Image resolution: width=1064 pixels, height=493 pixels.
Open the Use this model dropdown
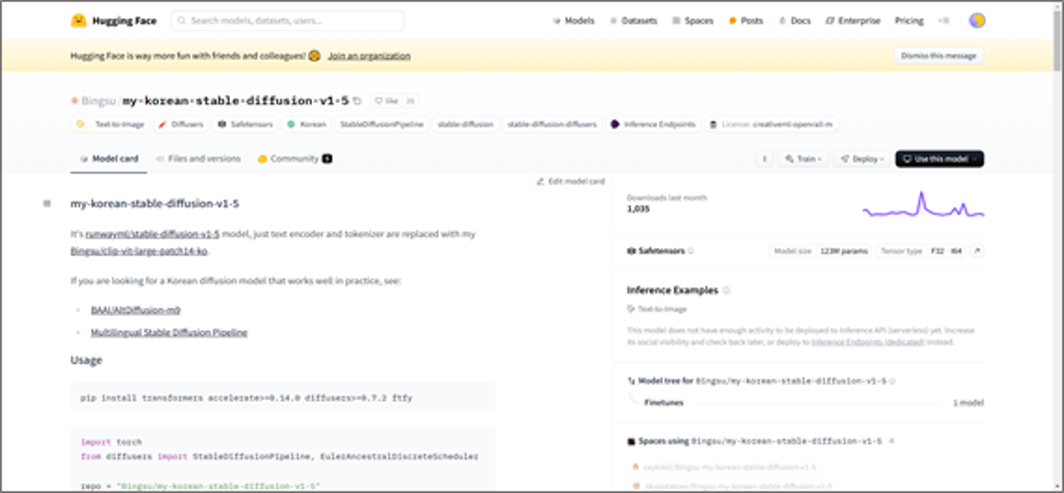click(x=939, y=159)
